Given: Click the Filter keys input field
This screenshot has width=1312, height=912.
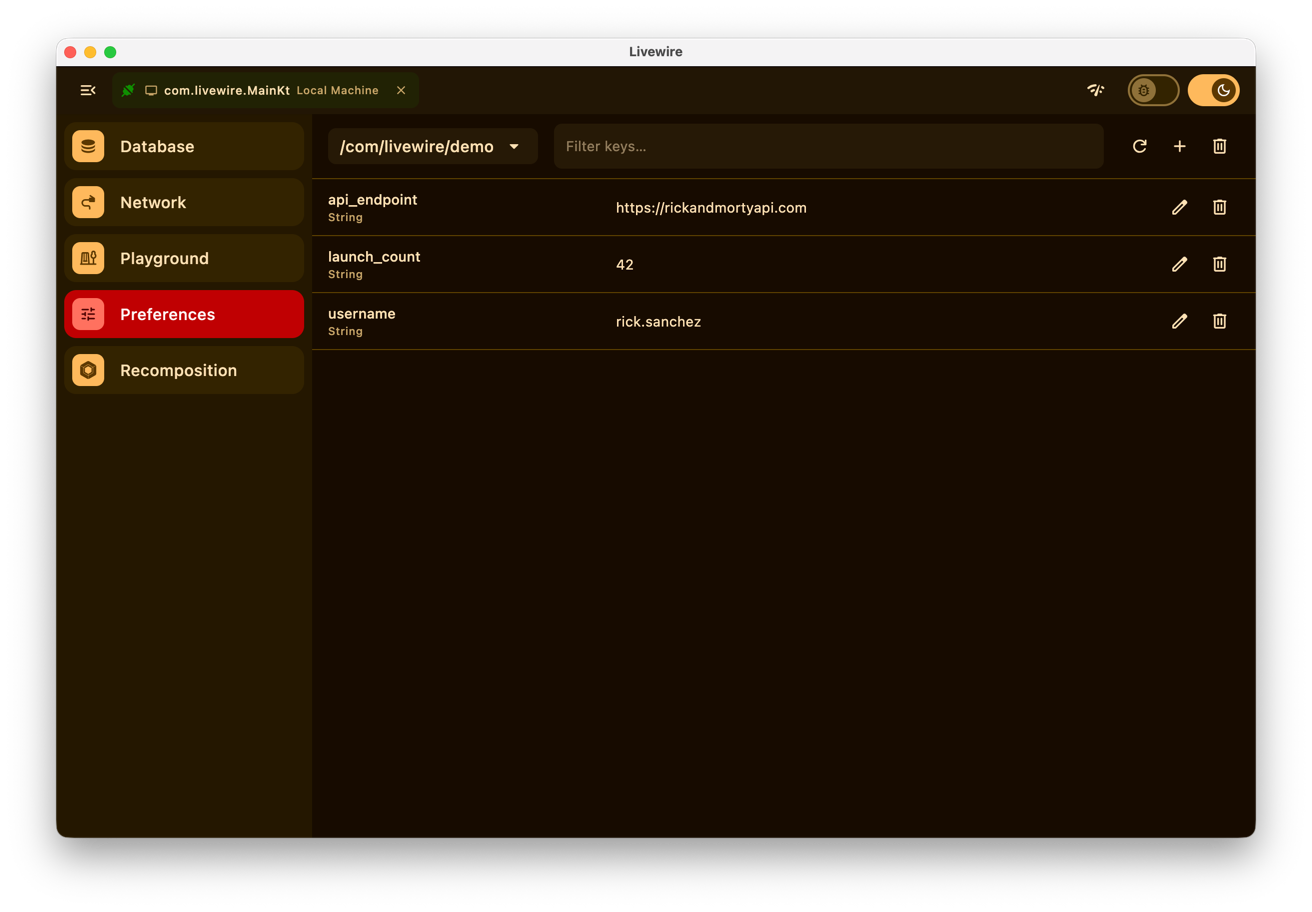Looking at the screenshot, I should [829, 146].
